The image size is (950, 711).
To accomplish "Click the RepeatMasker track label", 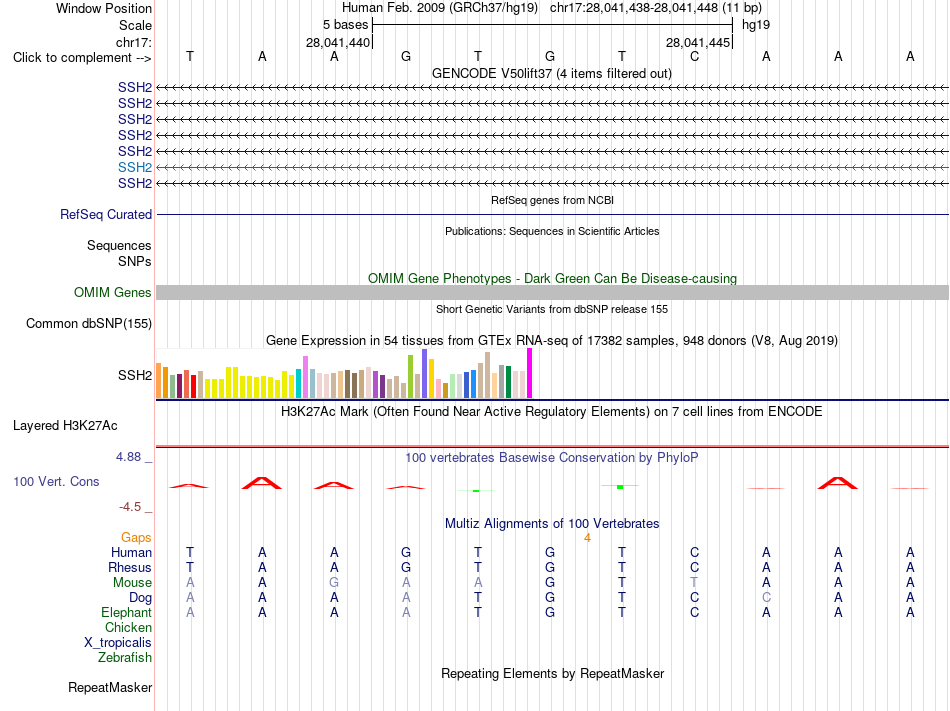I will tap(110, 687).
